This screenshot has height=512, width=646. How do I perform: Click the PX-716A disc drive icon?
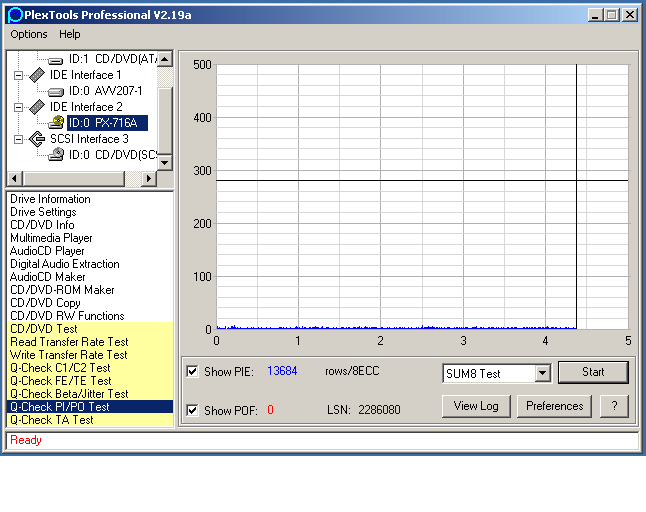click(x=56, y=123)
